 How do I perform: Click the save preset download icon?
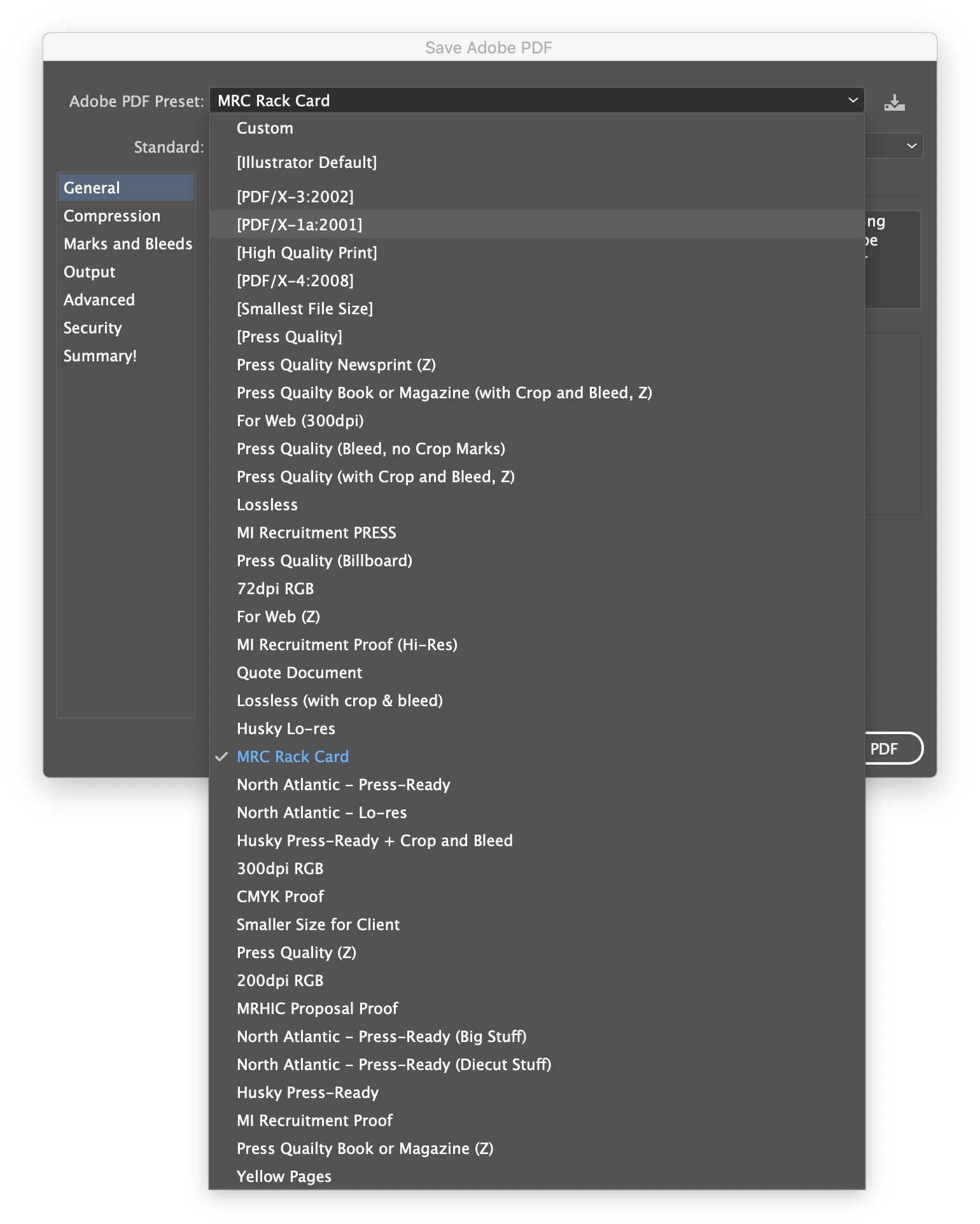[894, 102]
